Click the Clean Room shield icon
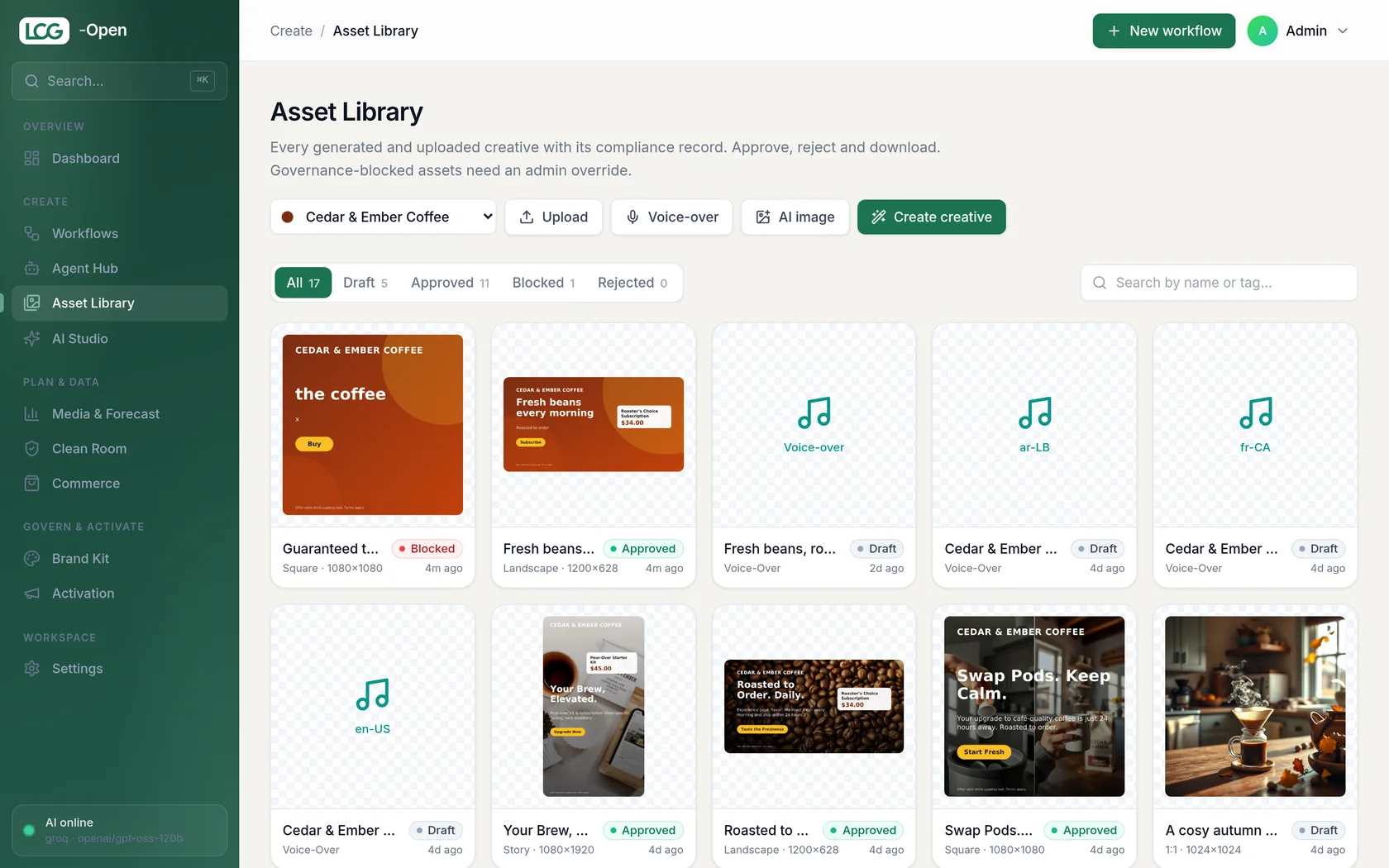The width and height of the screenshot is (1389, 868). click(x=32, y=448)
